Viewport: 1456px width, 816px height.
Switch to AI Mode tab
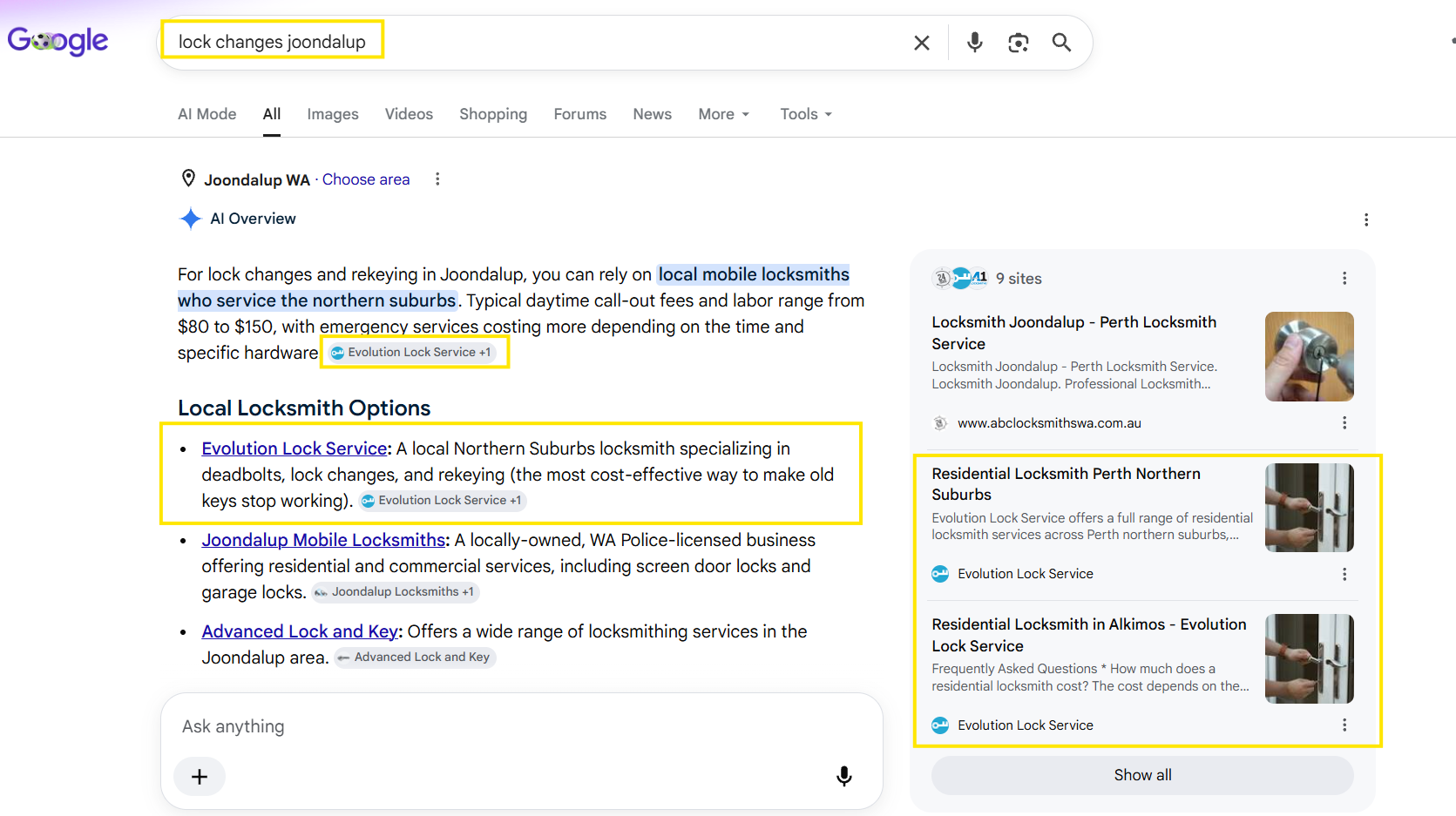coord(207,114)
